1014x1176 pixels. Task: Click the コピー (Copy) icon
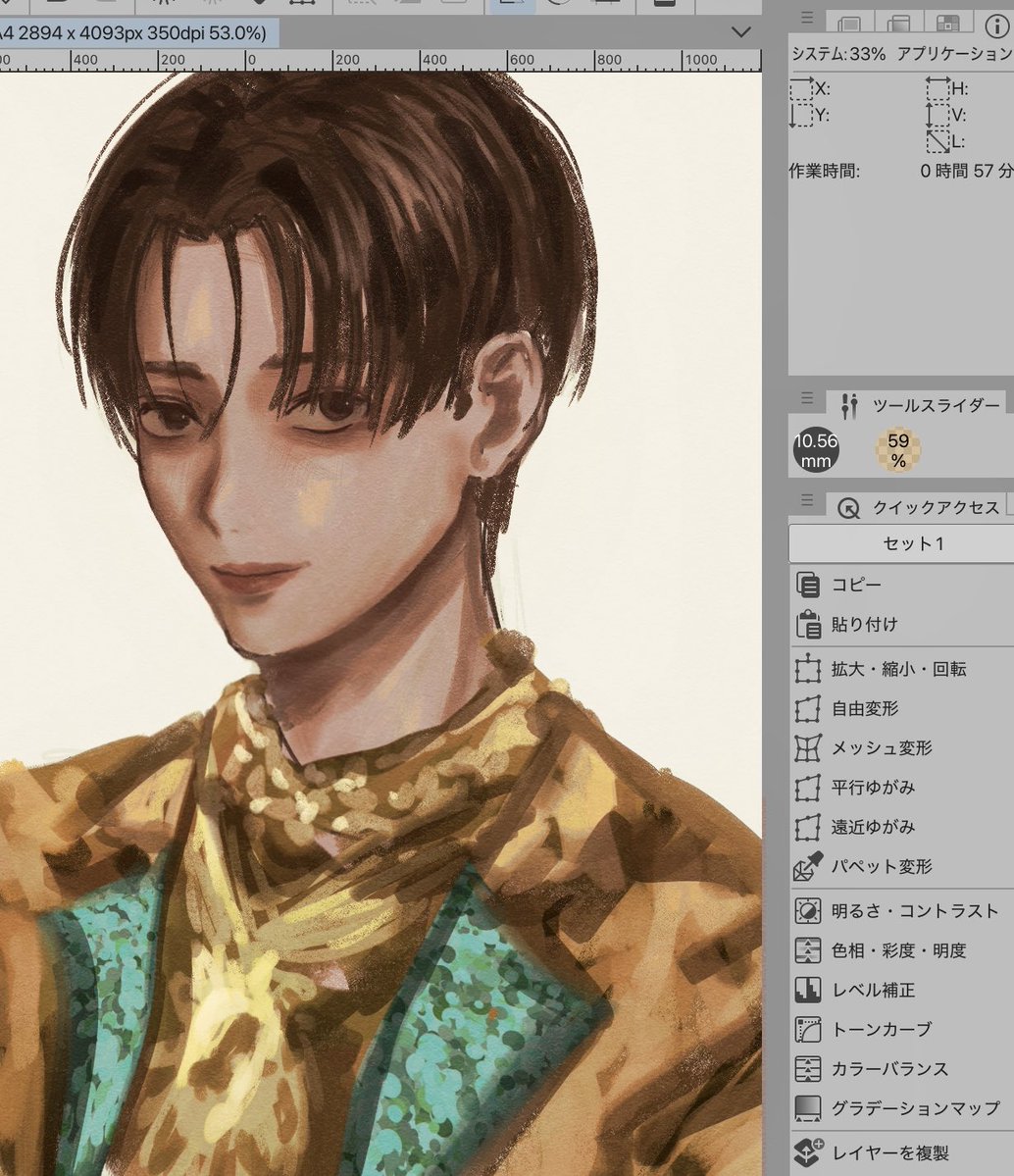click(808, 585)
